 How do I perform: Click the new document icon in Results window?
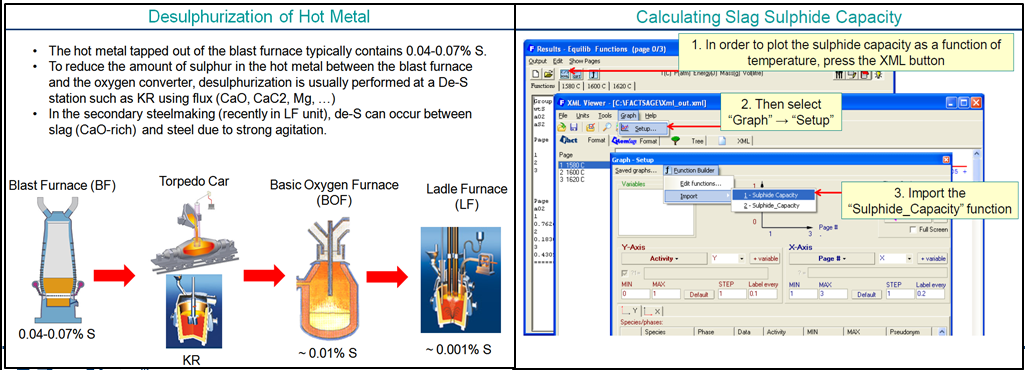(535, 74)
